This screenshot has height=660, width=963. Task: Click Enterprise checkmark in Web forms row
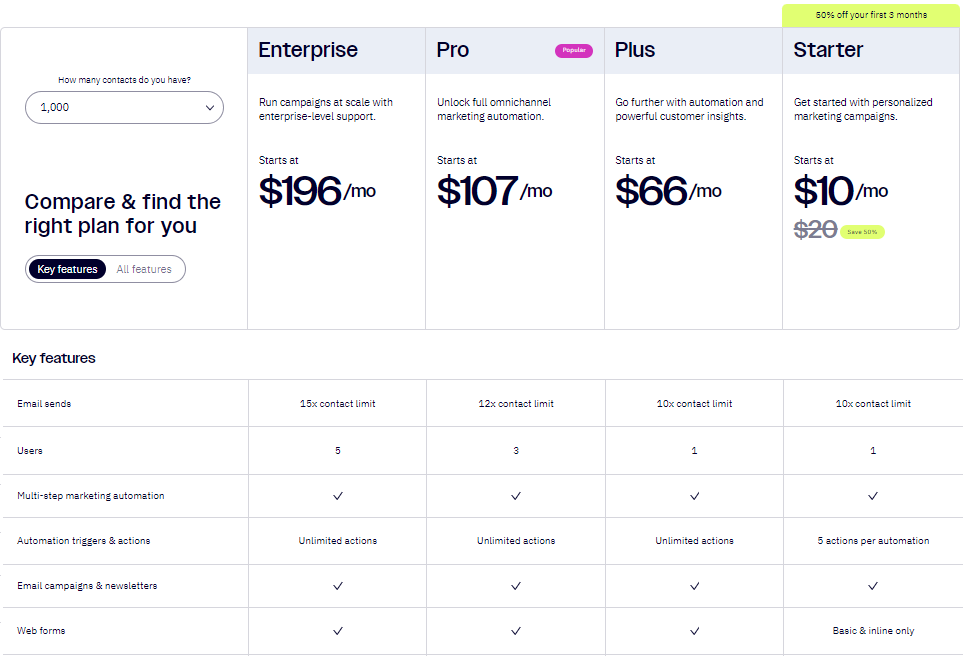338,631
